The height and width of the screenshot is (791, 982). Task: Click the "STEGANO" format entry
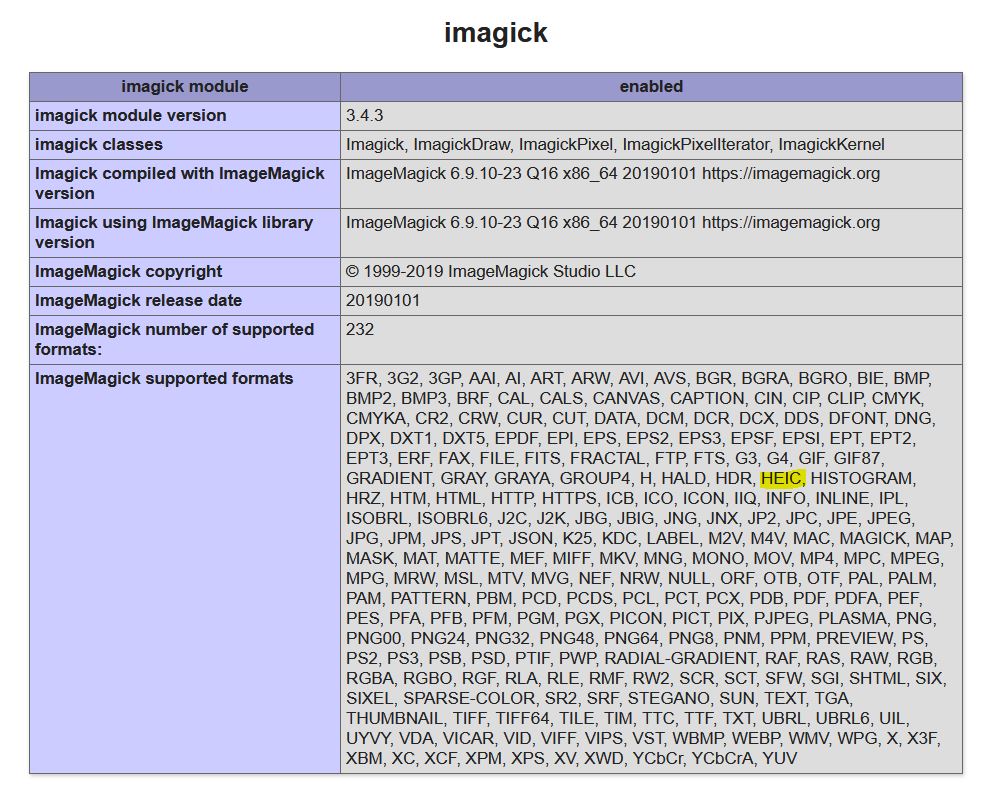point(668,698)
